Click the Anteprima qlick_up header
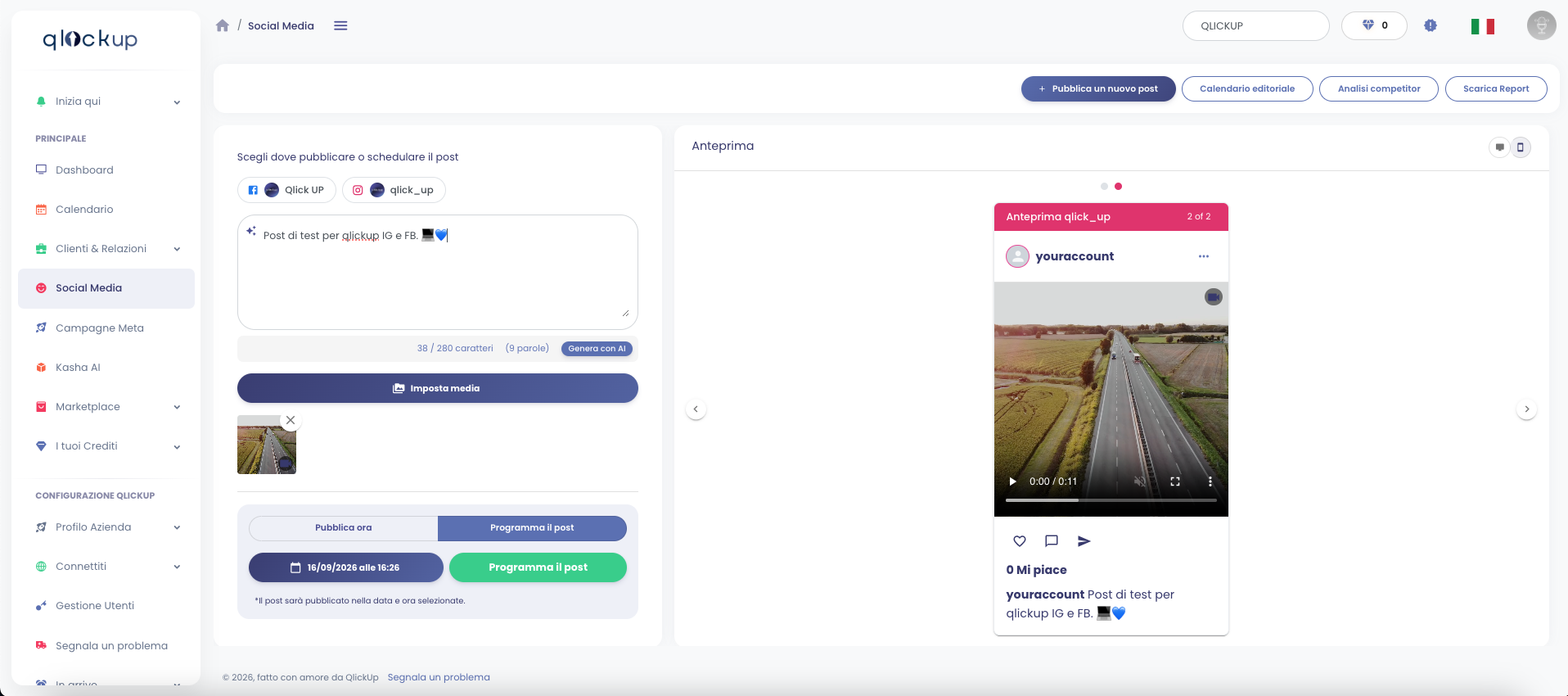The image size is (1568, 696). pyautogui.click(x=1111, y=217)
